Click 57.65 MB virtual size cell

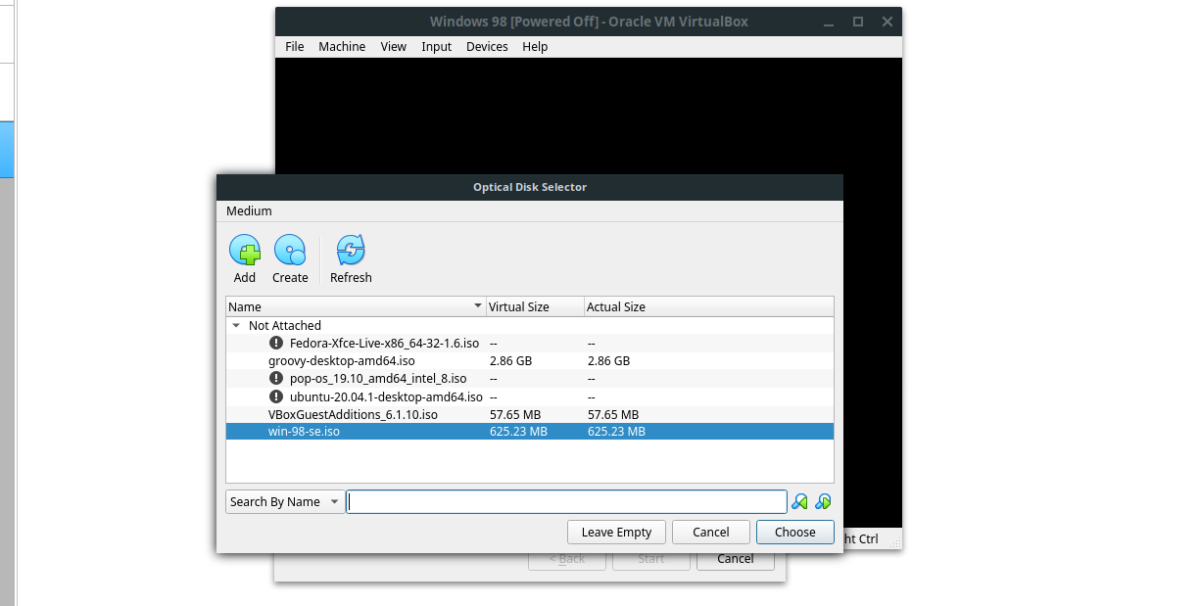[x=515, y=415]
